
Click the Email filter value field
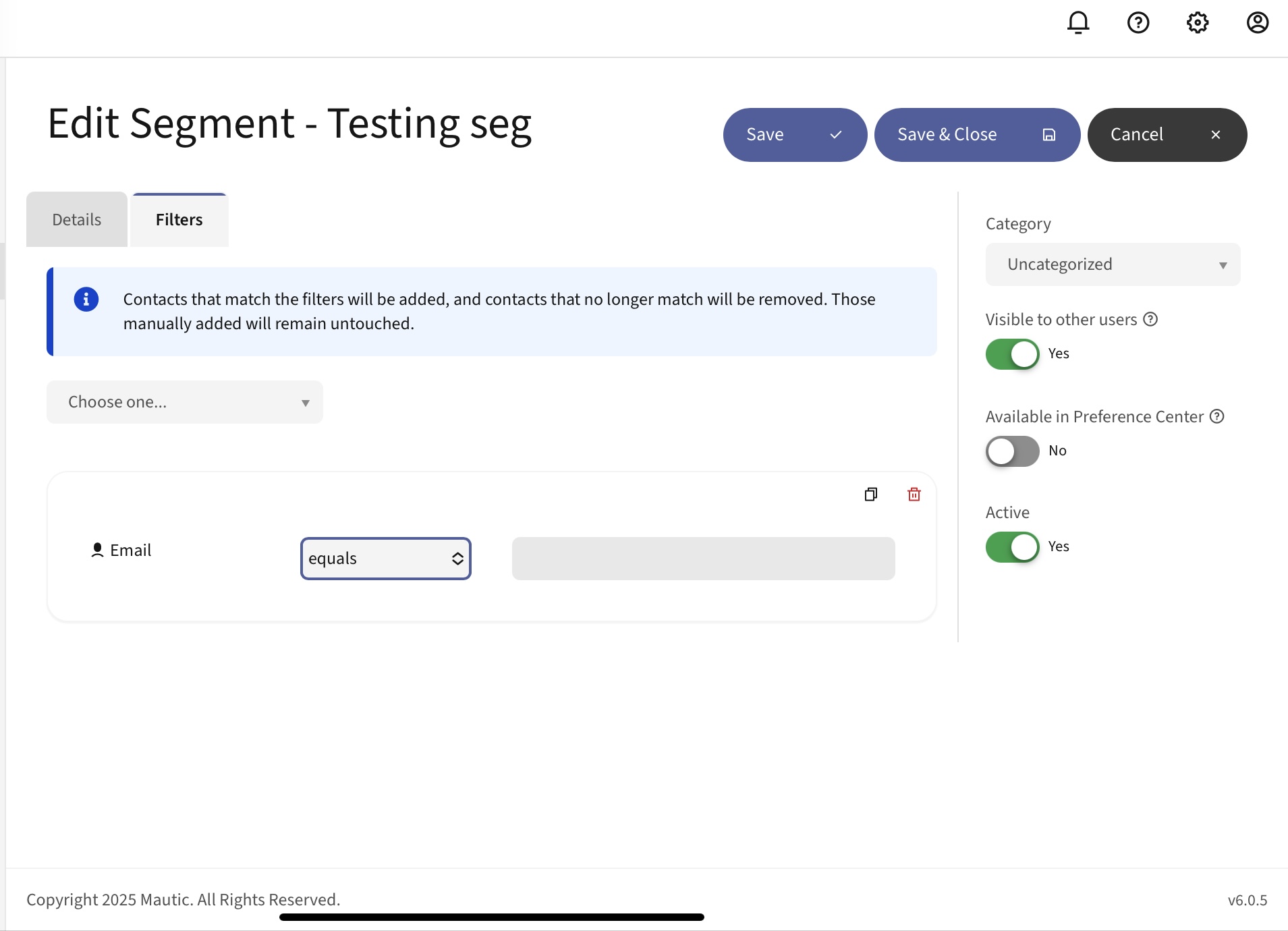click(703, 559)
